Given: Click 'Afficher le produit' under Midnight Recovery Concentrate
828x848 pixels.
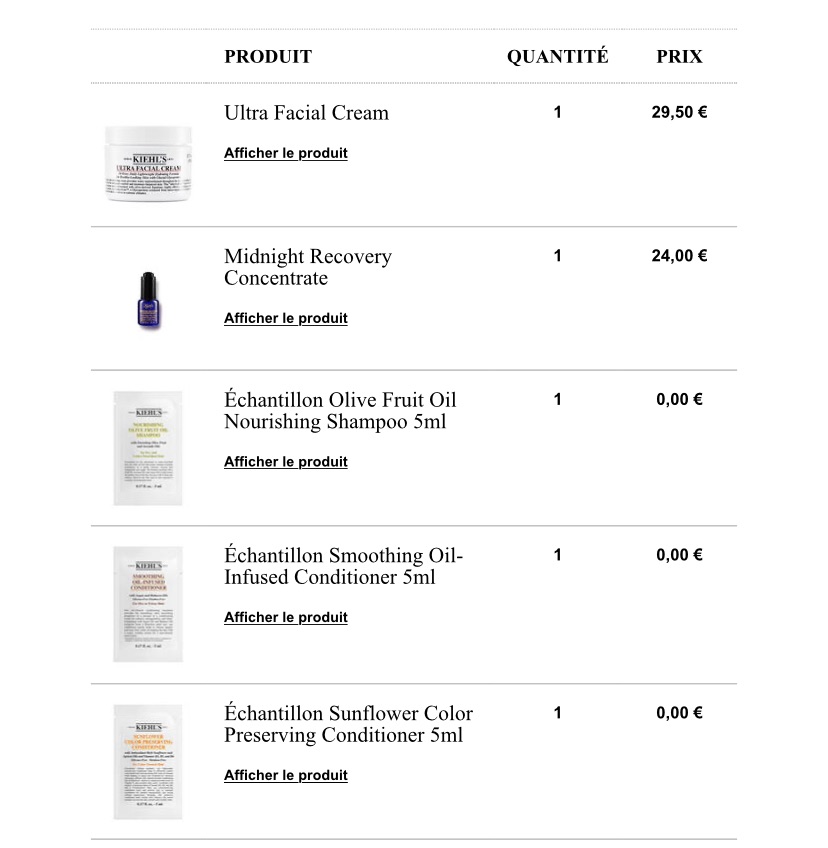Looking at the screenshot, I should pos(286,318).
